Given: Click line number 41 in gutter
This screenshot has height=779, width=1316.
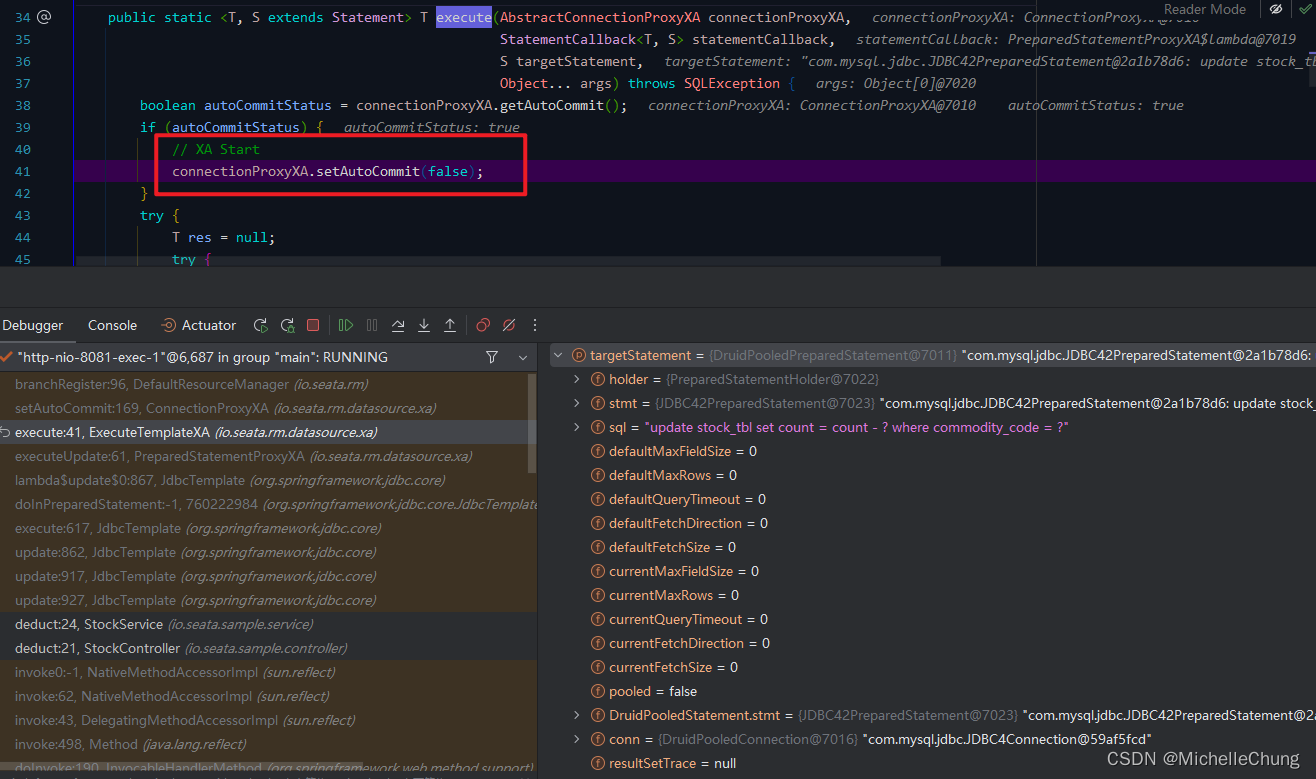Looking at the screenshot, I should (x=23, y=171).
